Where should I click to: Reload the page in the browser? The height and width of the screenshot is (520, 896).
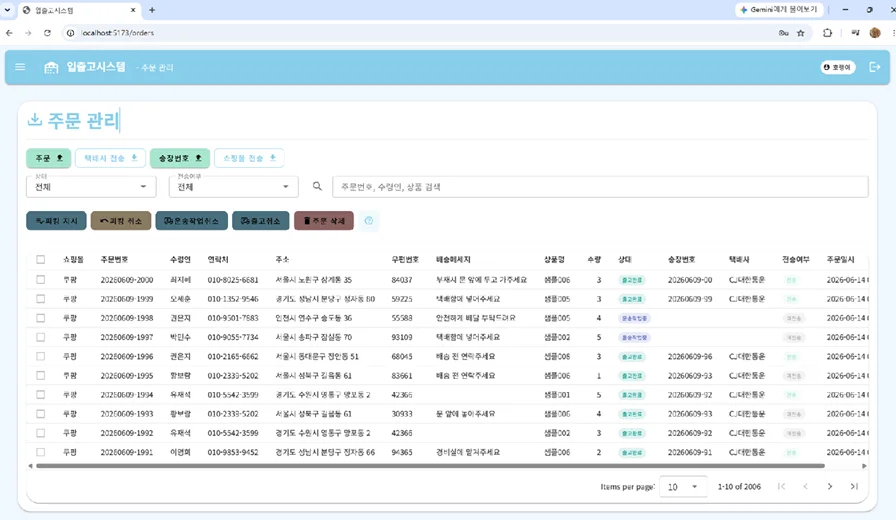pyautogui.click(x=47, y=33)
